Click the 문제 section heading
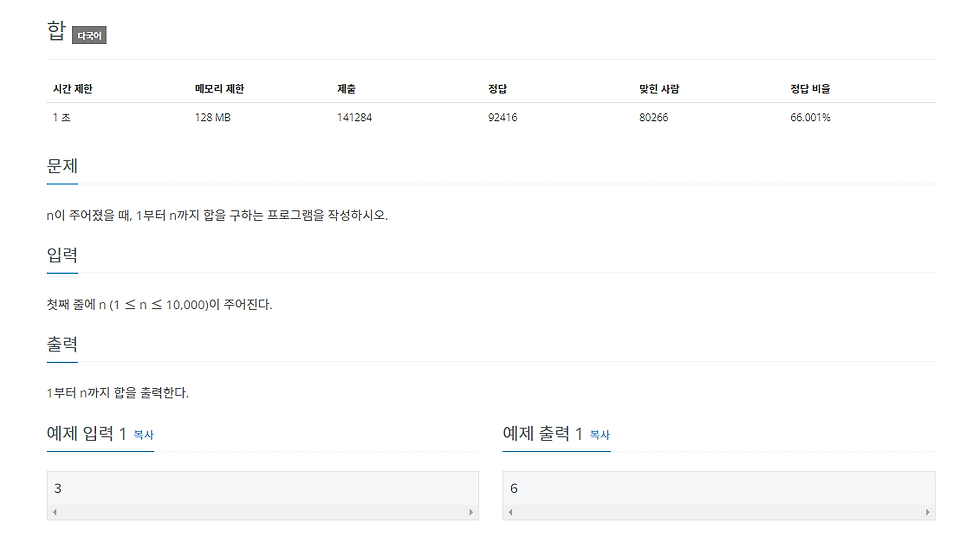 point(62,166)
